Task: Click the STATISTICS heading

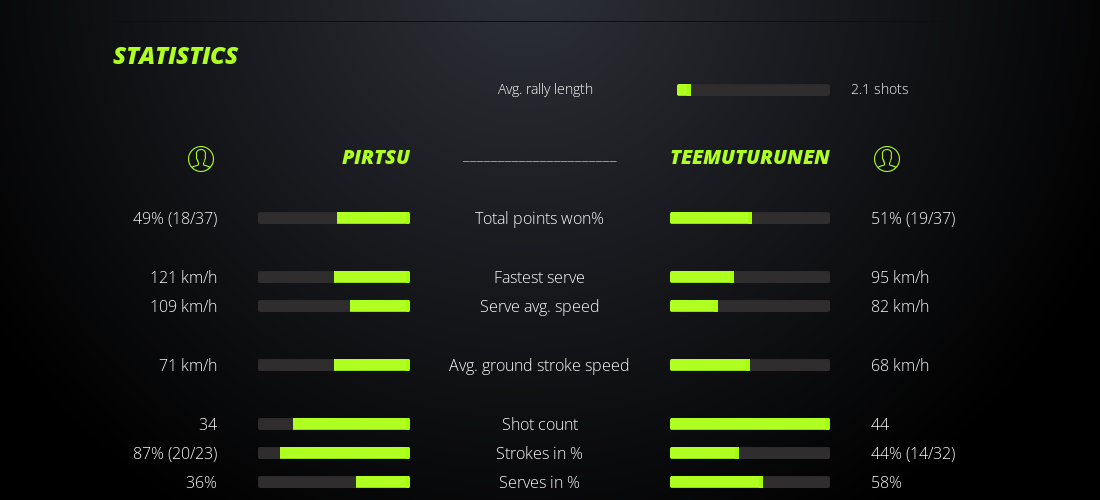Action: 175,56
